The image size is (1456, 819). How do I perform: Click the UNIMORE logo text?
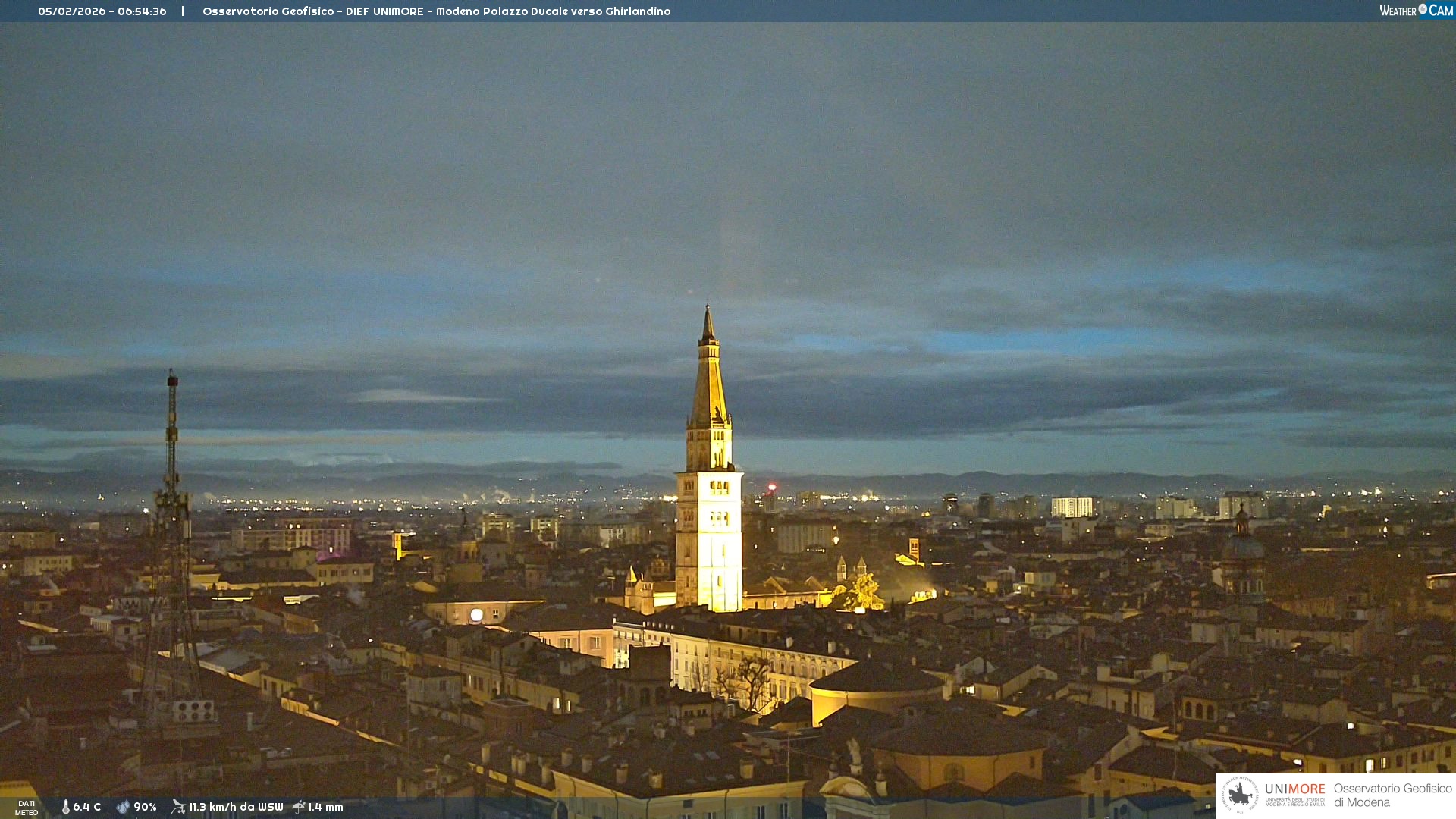click(1294, 789)
